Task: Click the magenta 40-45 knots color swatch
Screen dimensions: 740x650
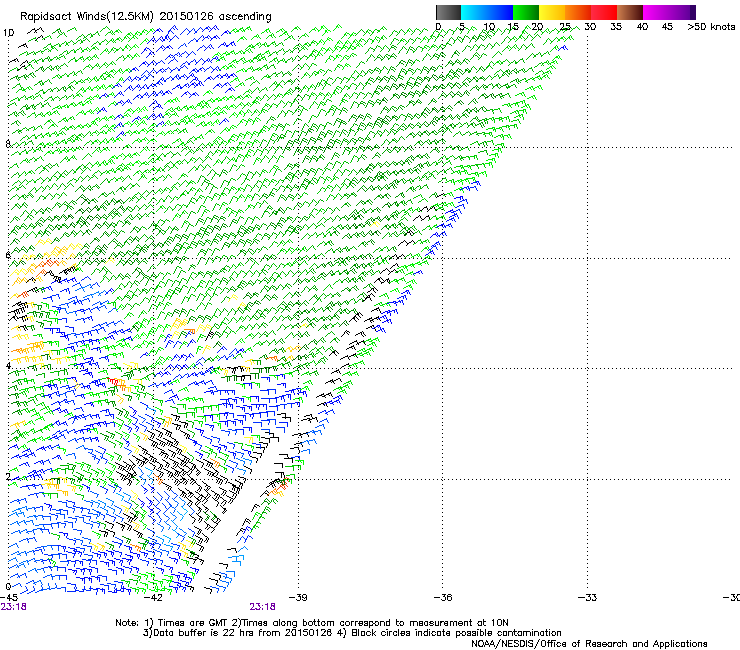Action: (x=656, y=12)
